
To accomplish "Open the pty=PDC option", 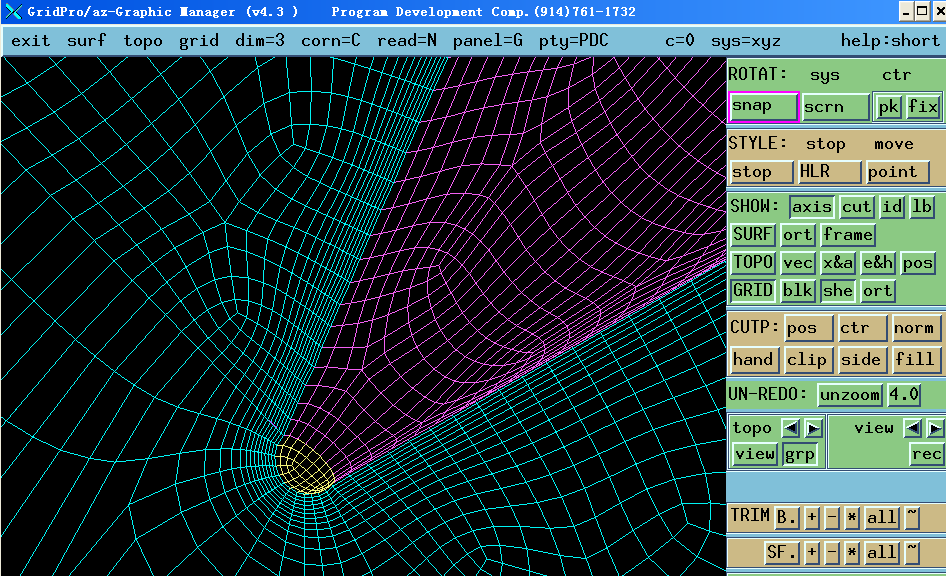I will [573, 41].
